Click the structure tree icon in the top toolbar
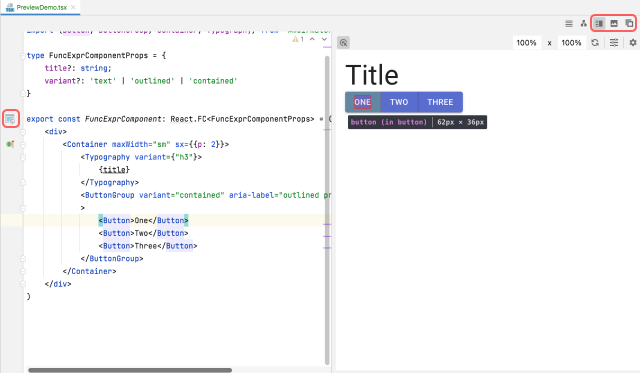The image size is (640, 373). 584,24
